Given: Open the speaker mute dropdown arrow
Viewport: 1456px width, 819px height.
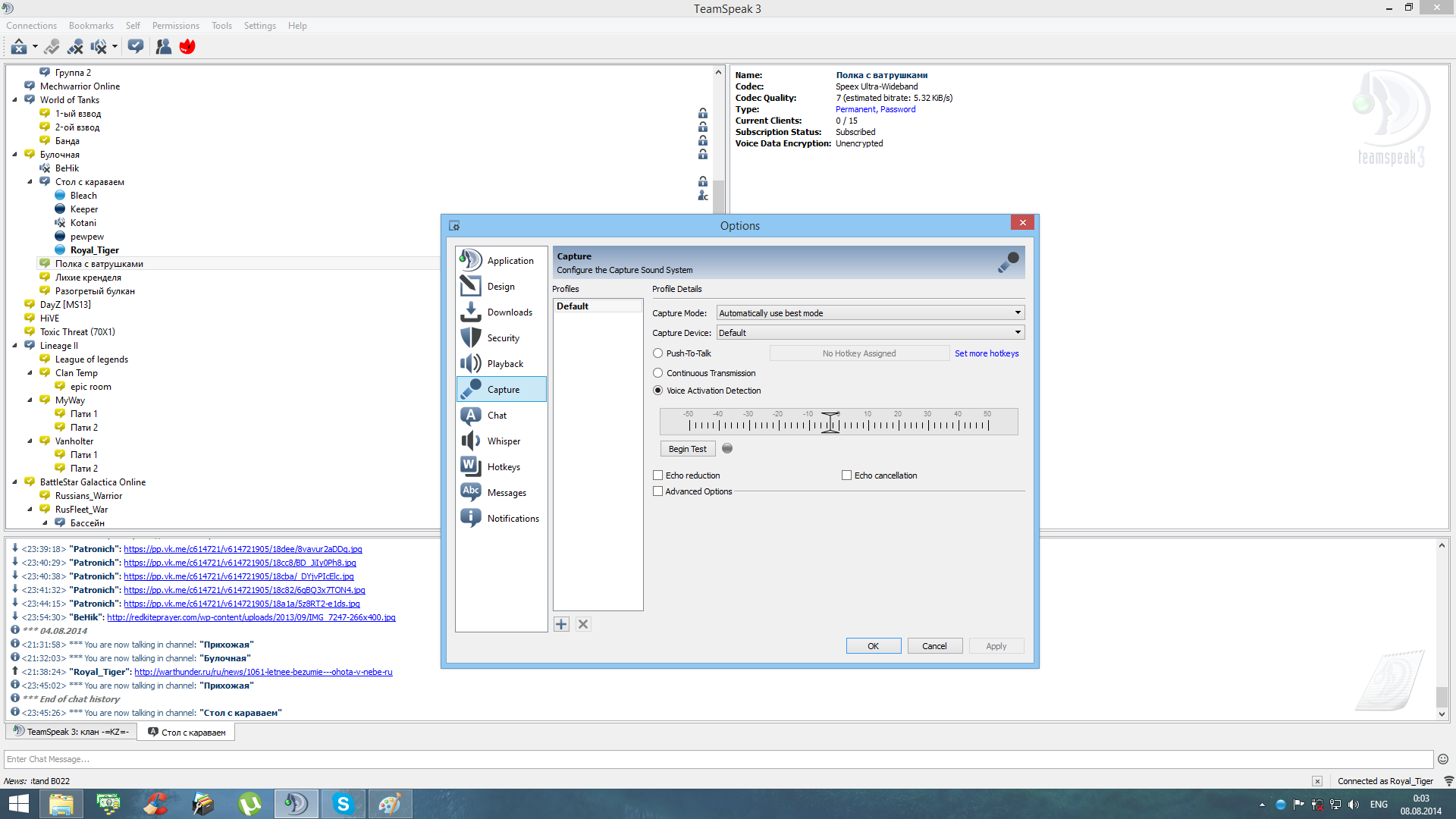Looking at the screenshot, I should (x=115, y=47).
